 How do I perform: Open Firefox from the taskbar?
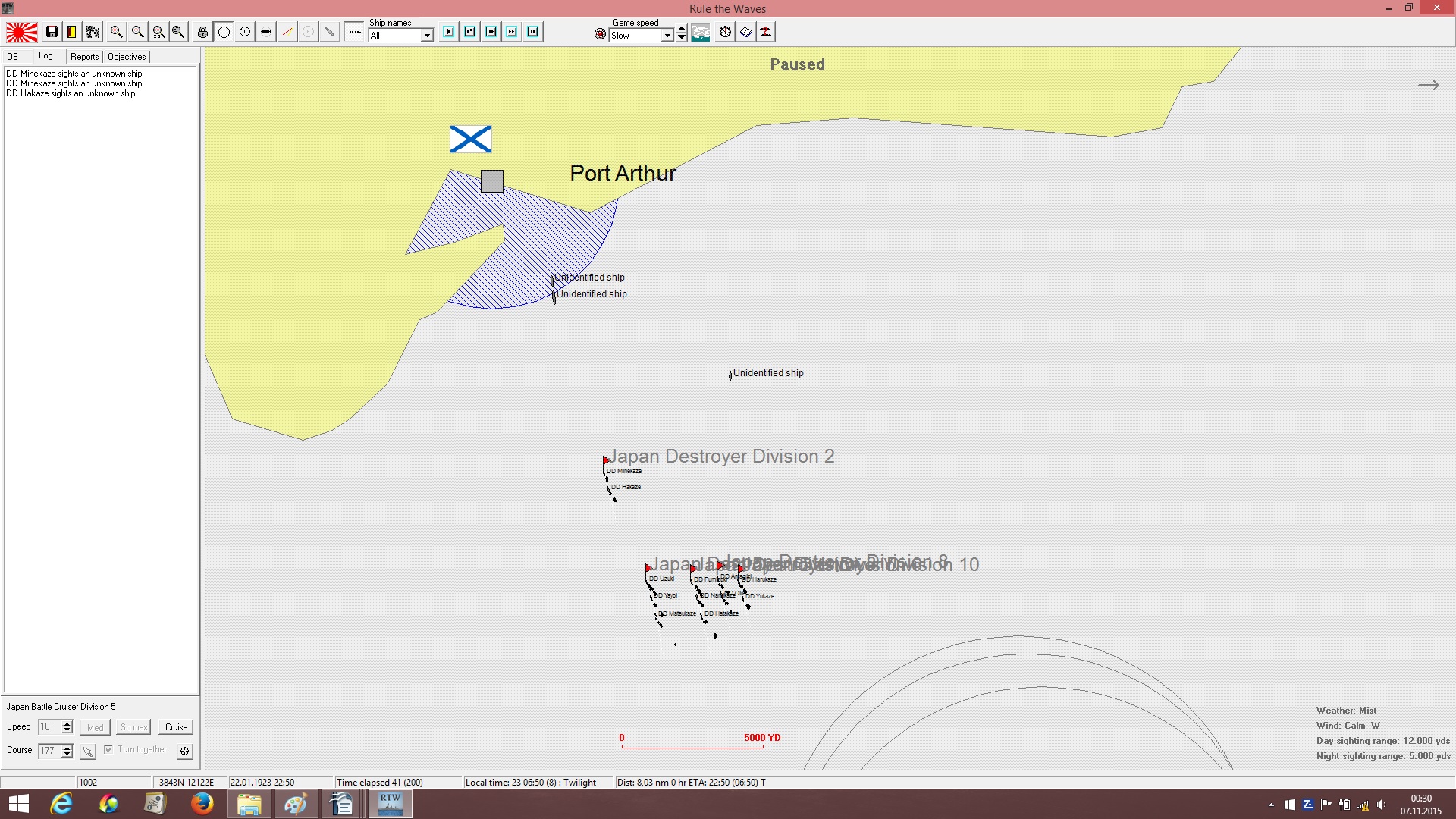tap(202, 804)
